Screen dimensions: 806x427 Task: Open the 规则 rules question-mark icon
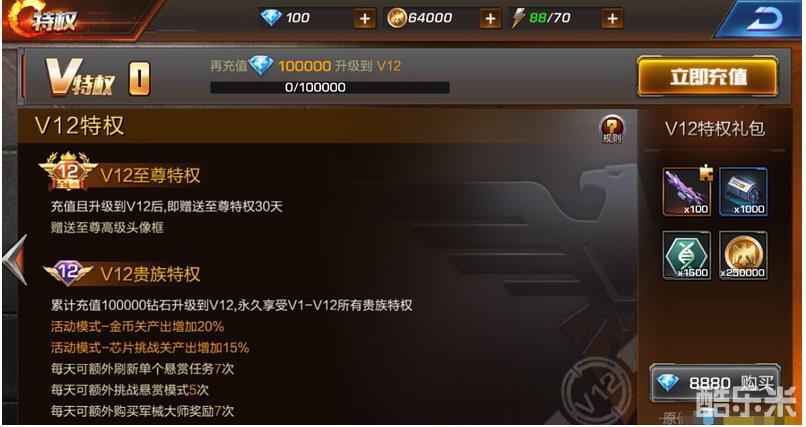pyautogui.click(x=612, y=128)
